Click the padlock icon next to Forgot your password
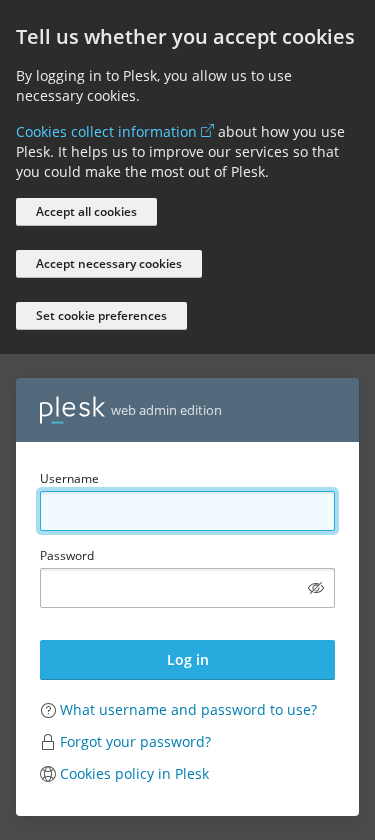 click(x=48, y=742)
